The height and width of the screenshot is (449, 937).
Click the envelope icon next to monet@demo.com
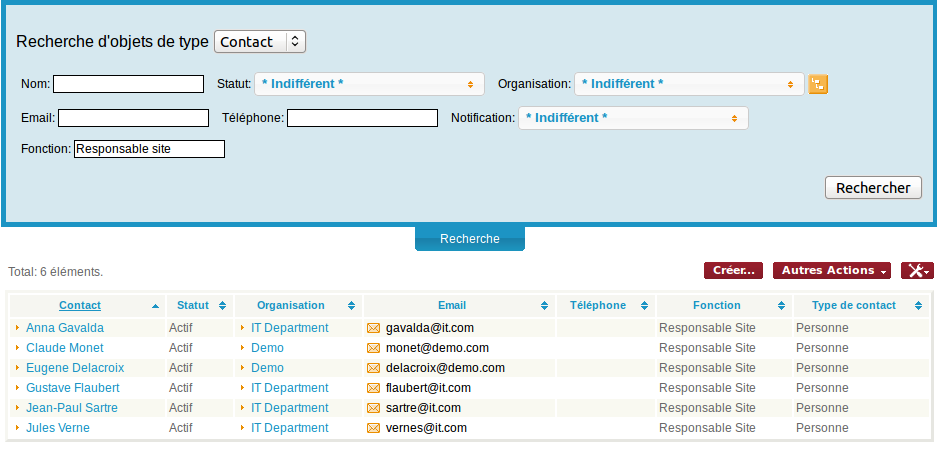pos(374,348)
